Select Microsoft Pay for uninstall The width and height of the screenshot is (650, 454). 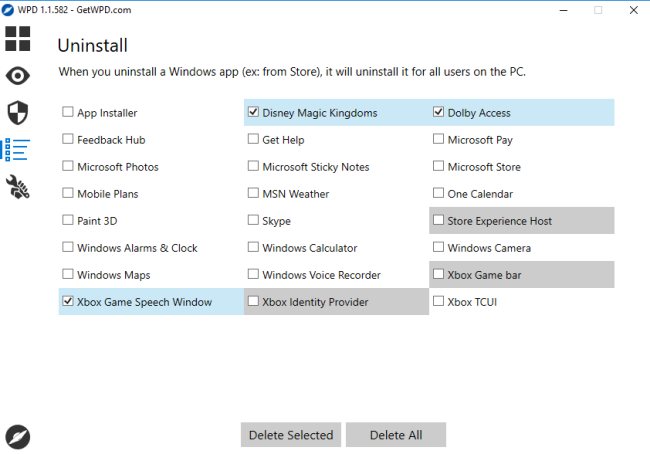click(438, 139)
